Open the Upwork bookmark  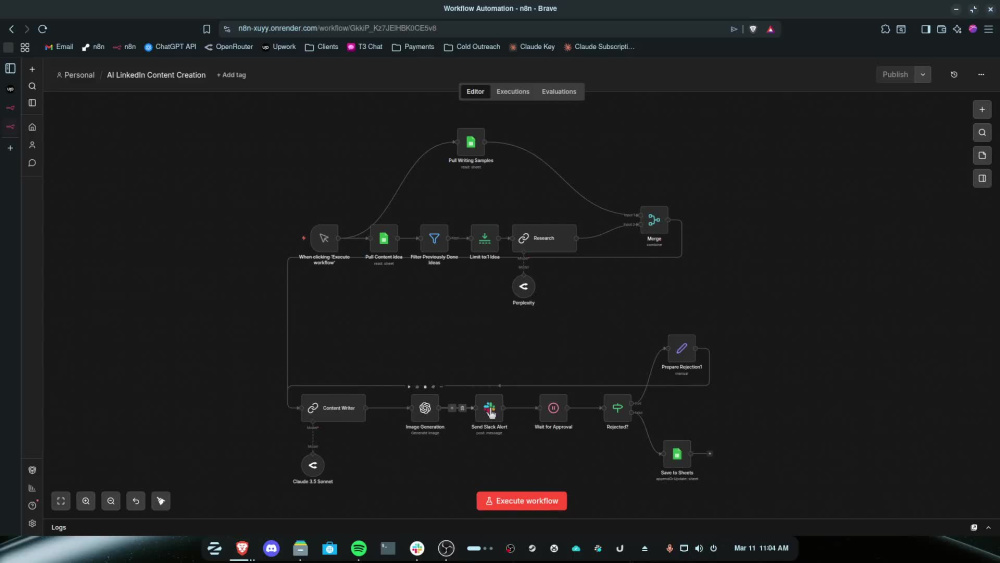click(279, 47)
